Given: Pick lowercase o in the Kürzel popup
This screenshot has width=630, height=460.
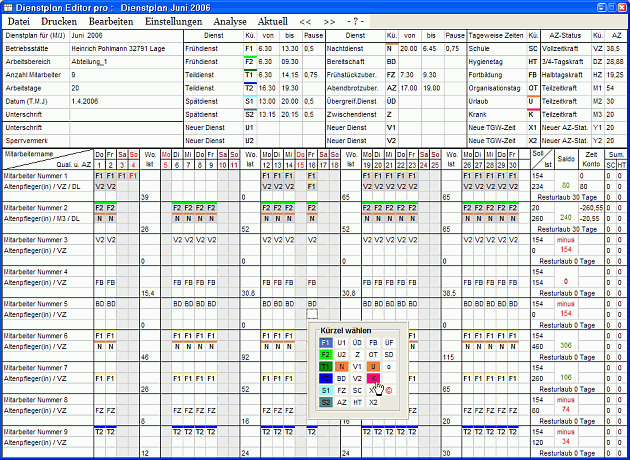Looking at the screenshot, I should (389, 367).
